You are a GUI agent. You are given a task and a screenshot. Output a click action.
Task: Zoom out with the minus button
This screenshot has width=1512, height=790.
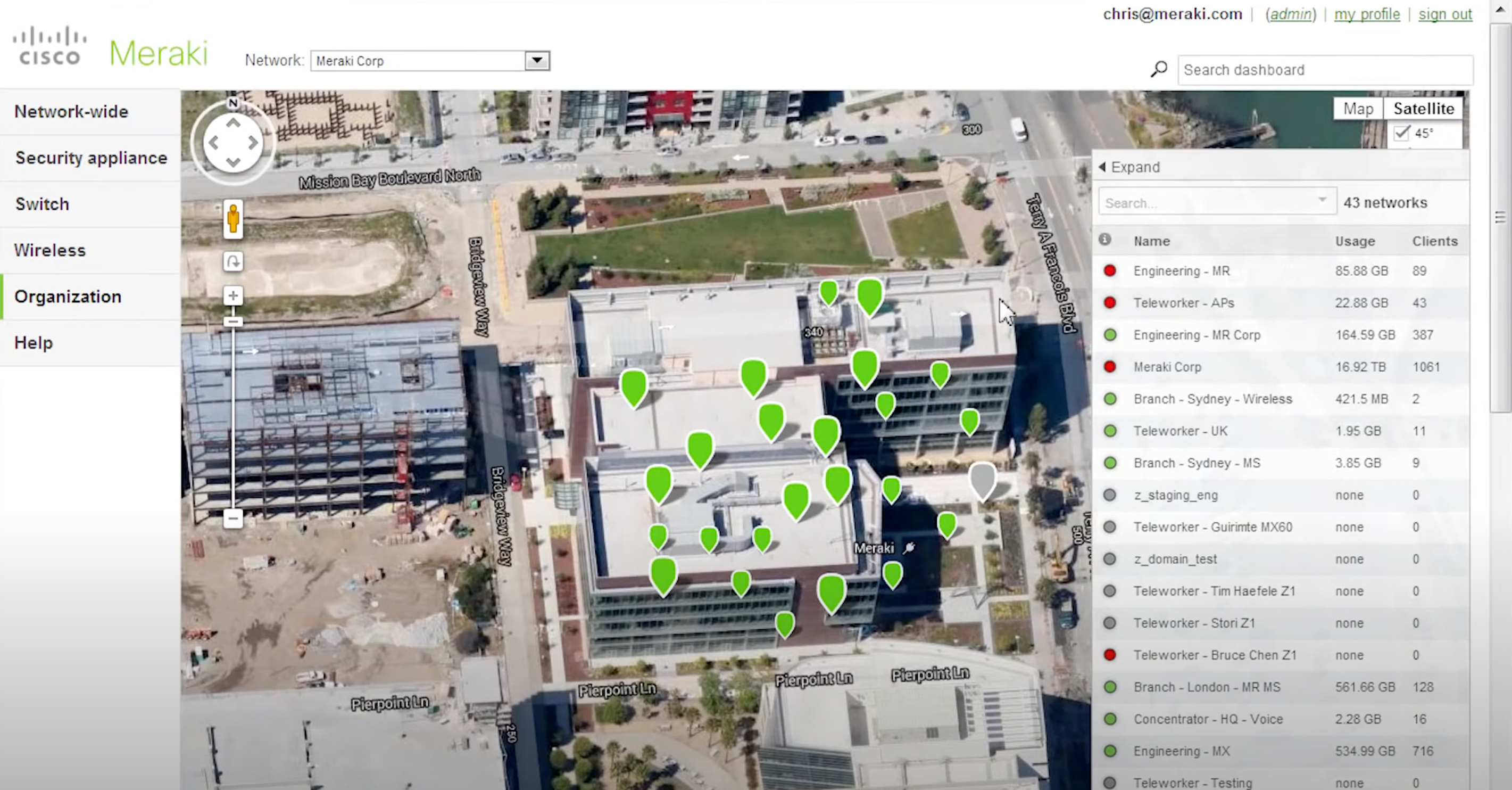click(x=233, y=518)
